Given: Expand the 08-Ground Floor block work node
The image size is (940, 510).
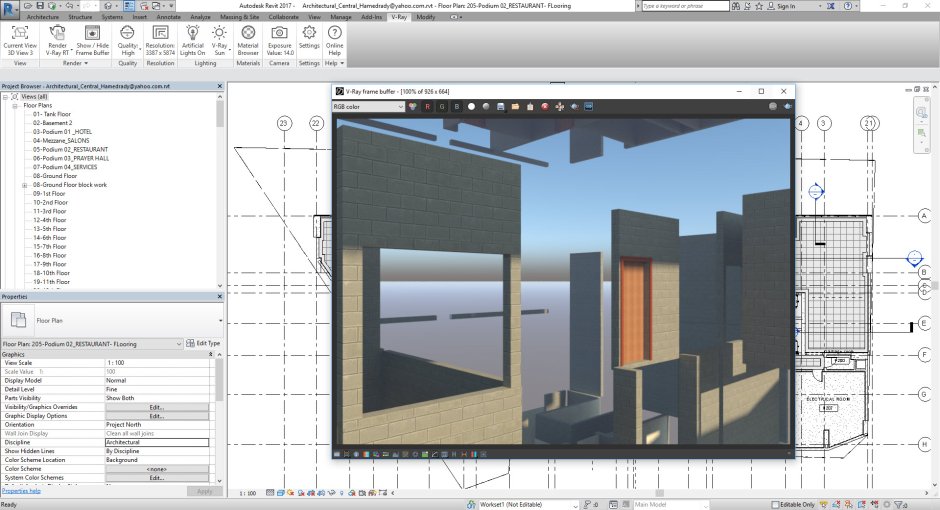Looking at the screenshot, I should 25,185.
